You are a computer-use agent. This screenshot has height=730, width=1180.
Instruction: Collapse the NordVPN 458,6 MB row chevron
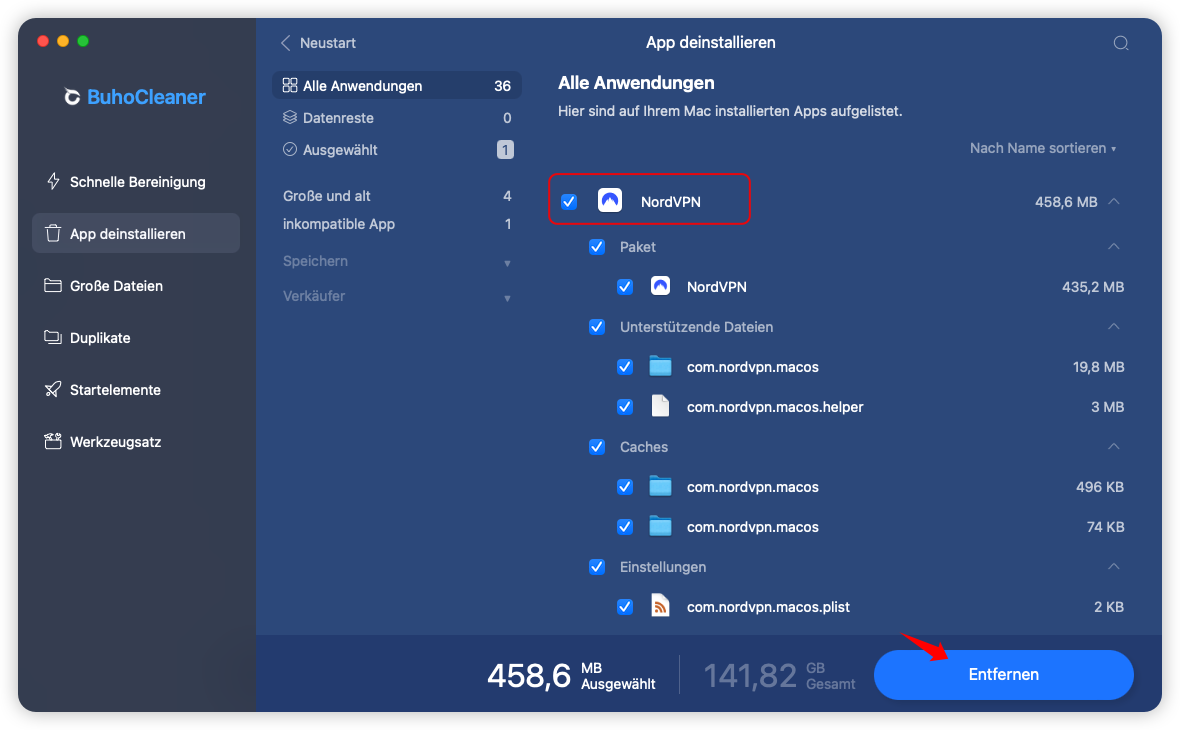coord(1115,201)
